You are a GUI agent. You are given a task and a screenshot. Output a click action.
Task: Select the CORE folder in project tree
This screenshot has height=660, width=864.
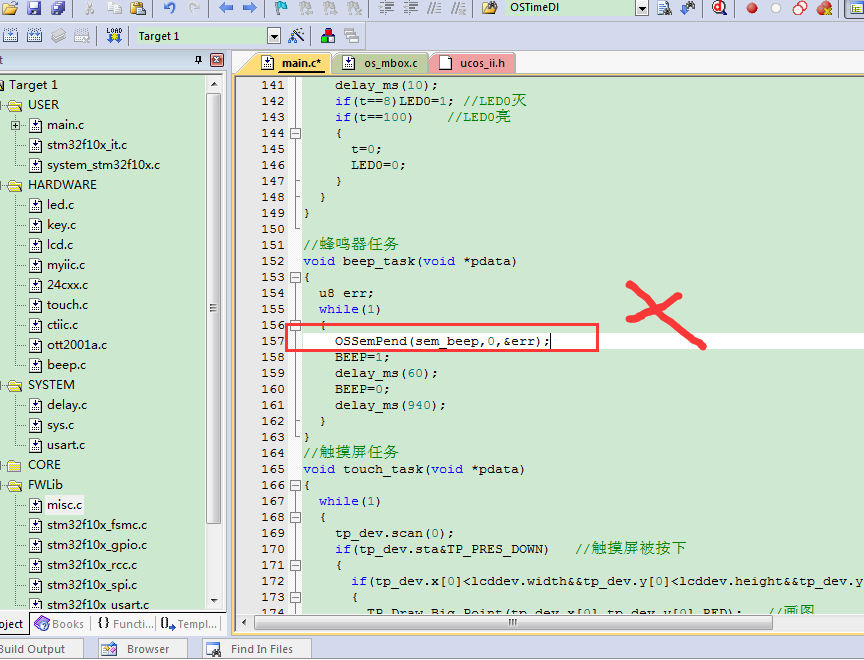pyautogui.click(x=44, y=465)
